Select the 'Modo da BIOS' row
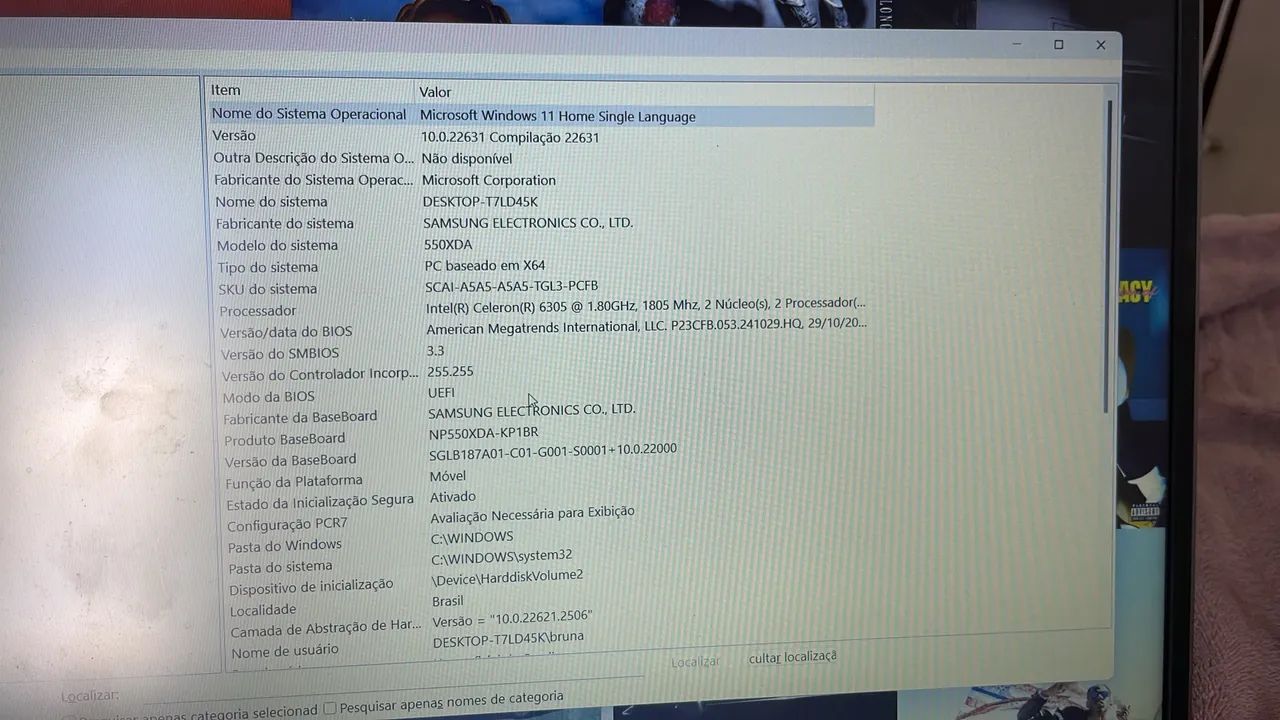Viewport: 1280px width, 720px height. pyautogui.click(x=268, y=396)
